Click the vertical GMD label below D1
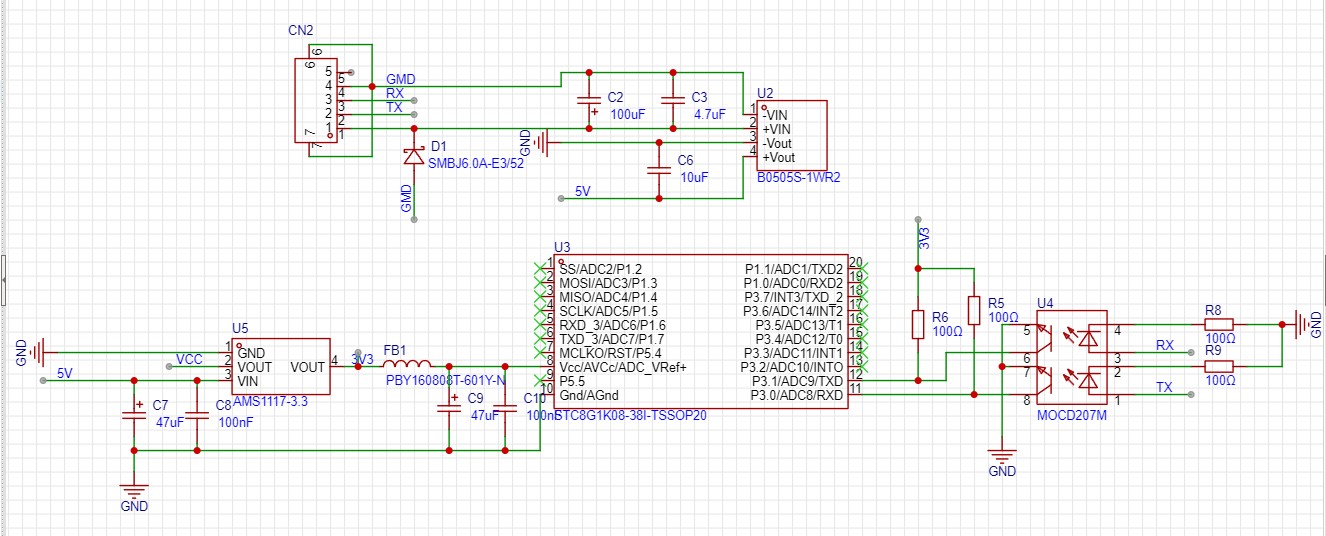The width and height of the screenshot is (1326, 536). pos(407,198)
